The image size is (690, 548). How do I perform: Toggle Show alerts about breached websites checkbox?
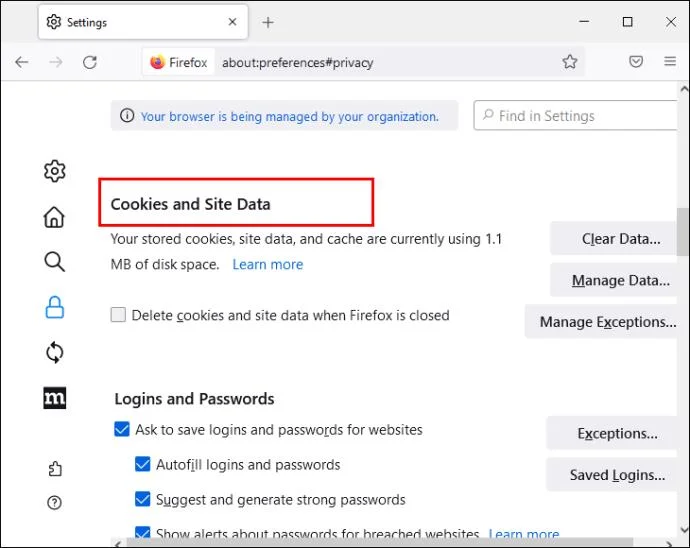(143, 532)
